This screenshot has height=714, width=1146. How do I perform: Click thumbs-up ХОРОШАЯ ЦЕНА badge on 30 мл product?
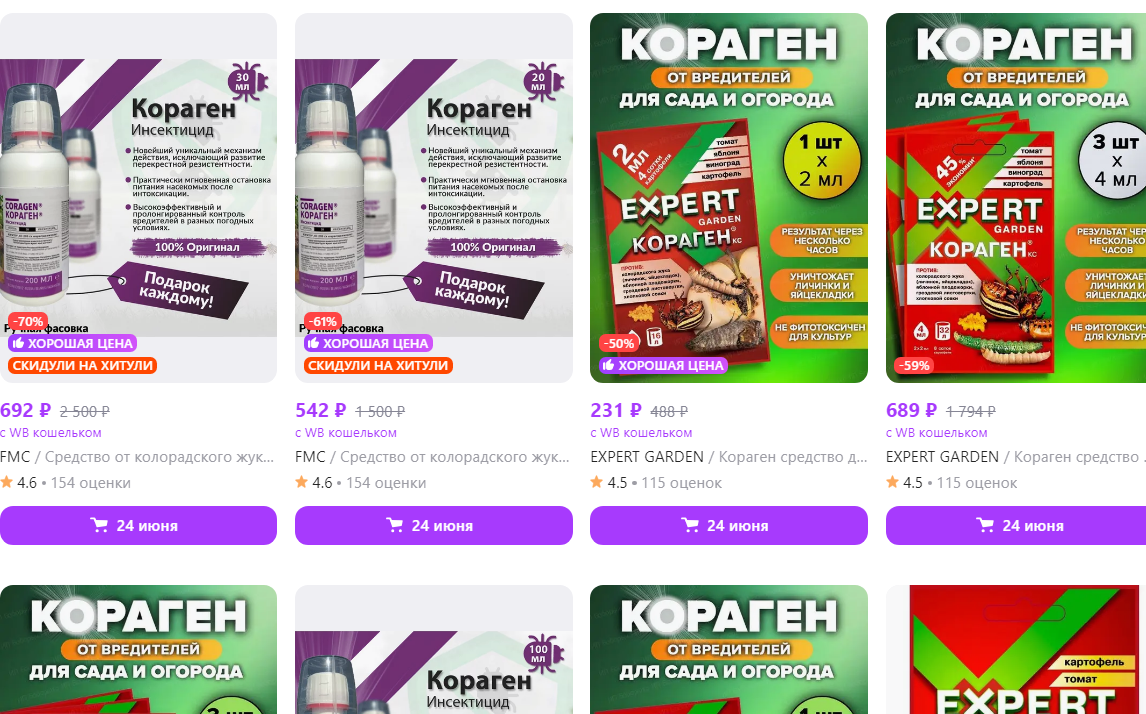72,343
